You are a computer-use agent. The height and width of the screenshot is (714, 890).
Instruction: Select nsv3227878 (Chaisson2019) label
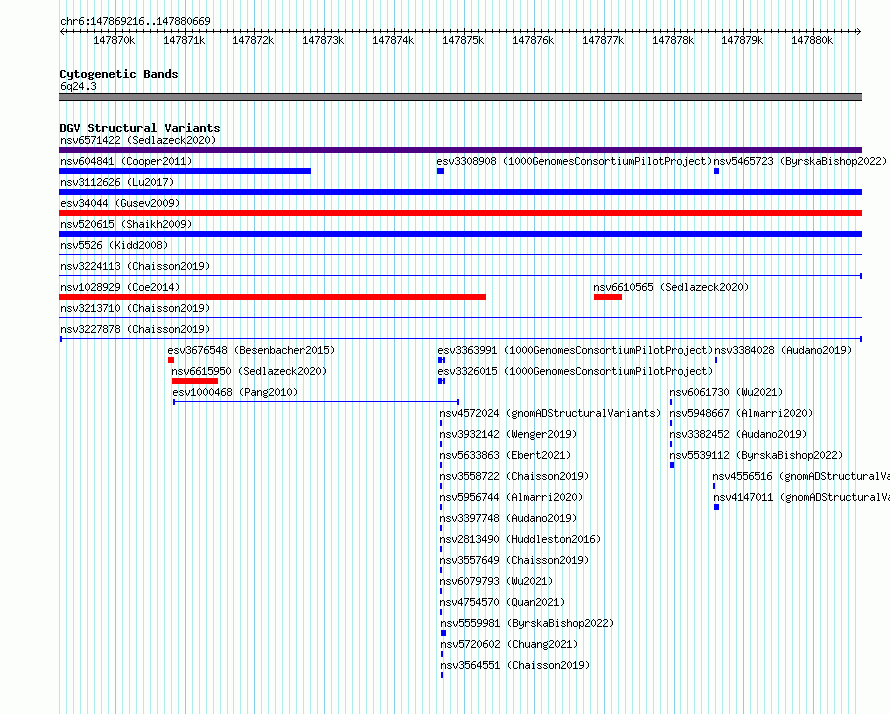pyautogui.click(x=135, y=329)
